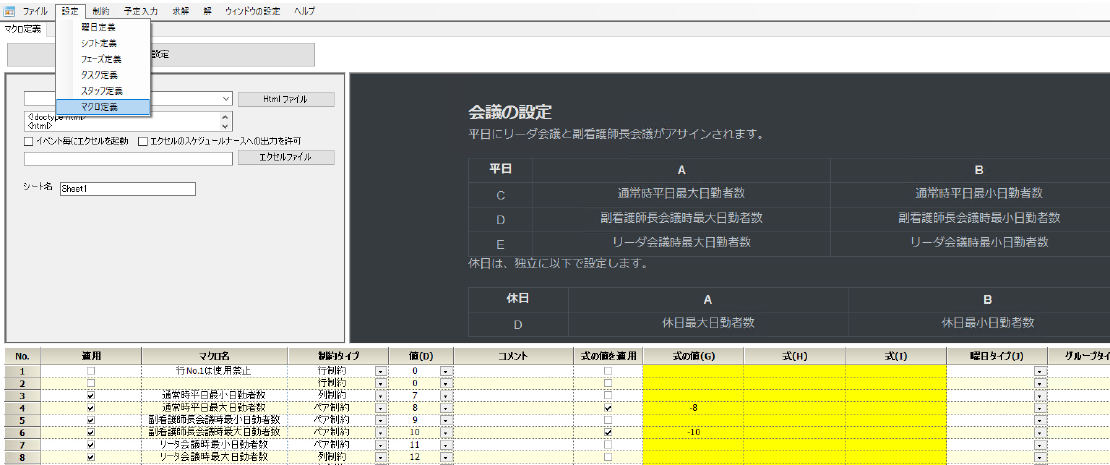Select the マクロ定義 tab
This screenshot has height=465, width=1110.
click(23, 29)
